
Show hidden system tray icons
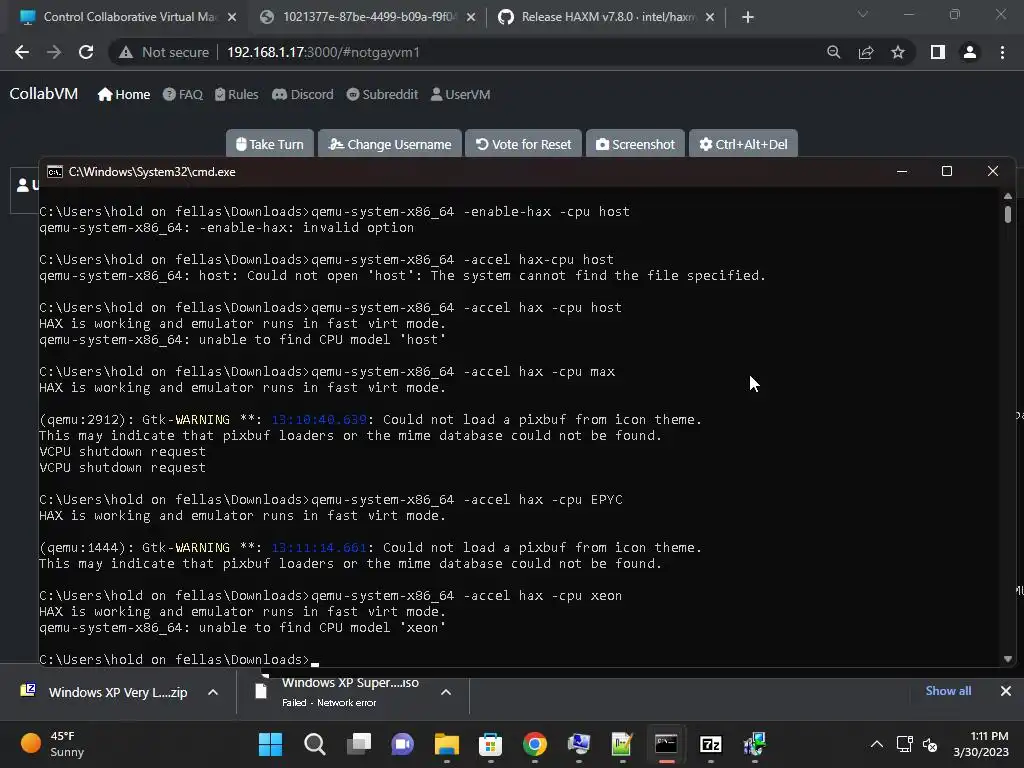click(x=876, y=744)
